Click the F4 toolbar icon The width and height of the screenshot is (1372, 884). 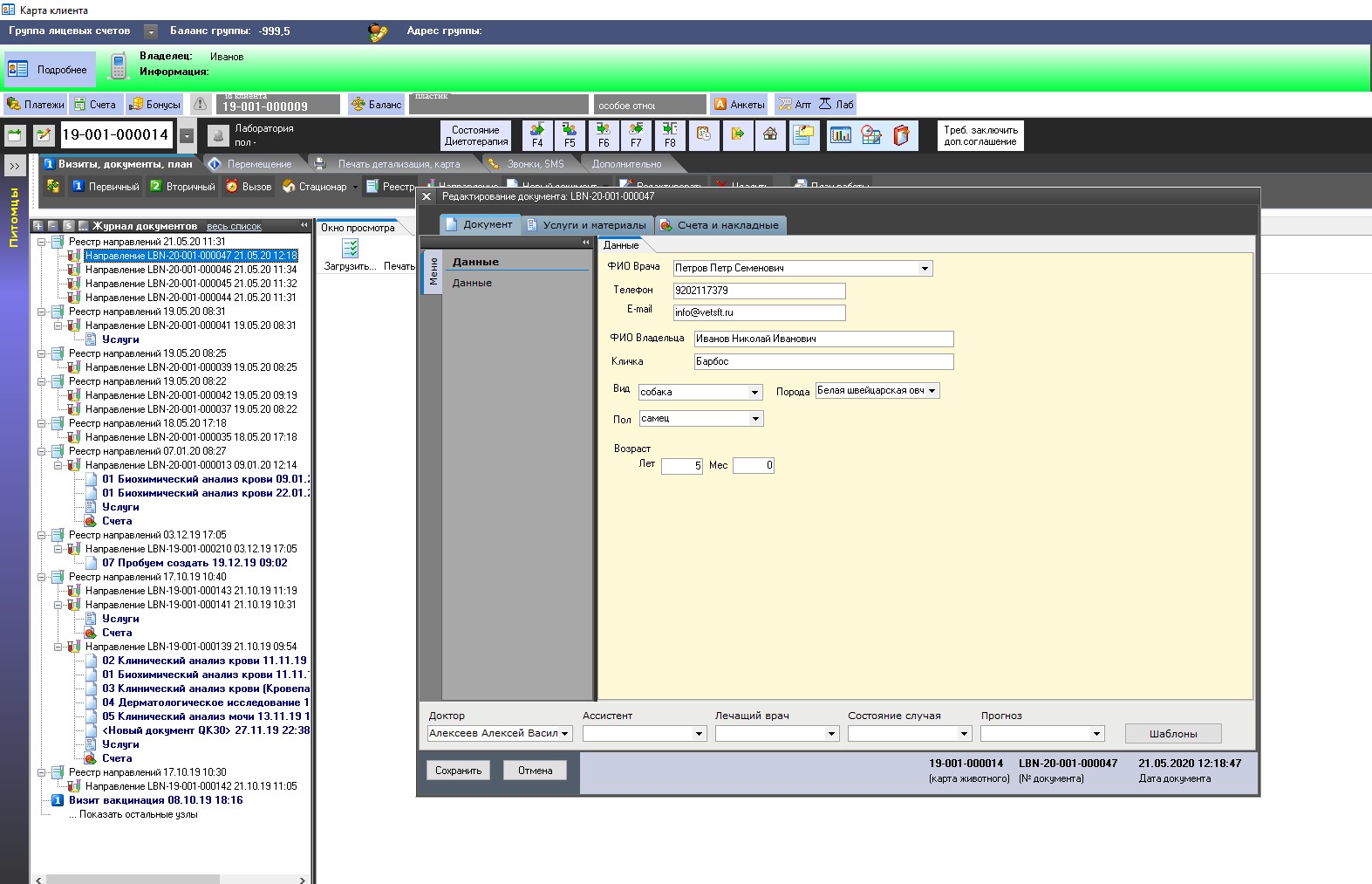pyautogui.click(x=537, y=135)
